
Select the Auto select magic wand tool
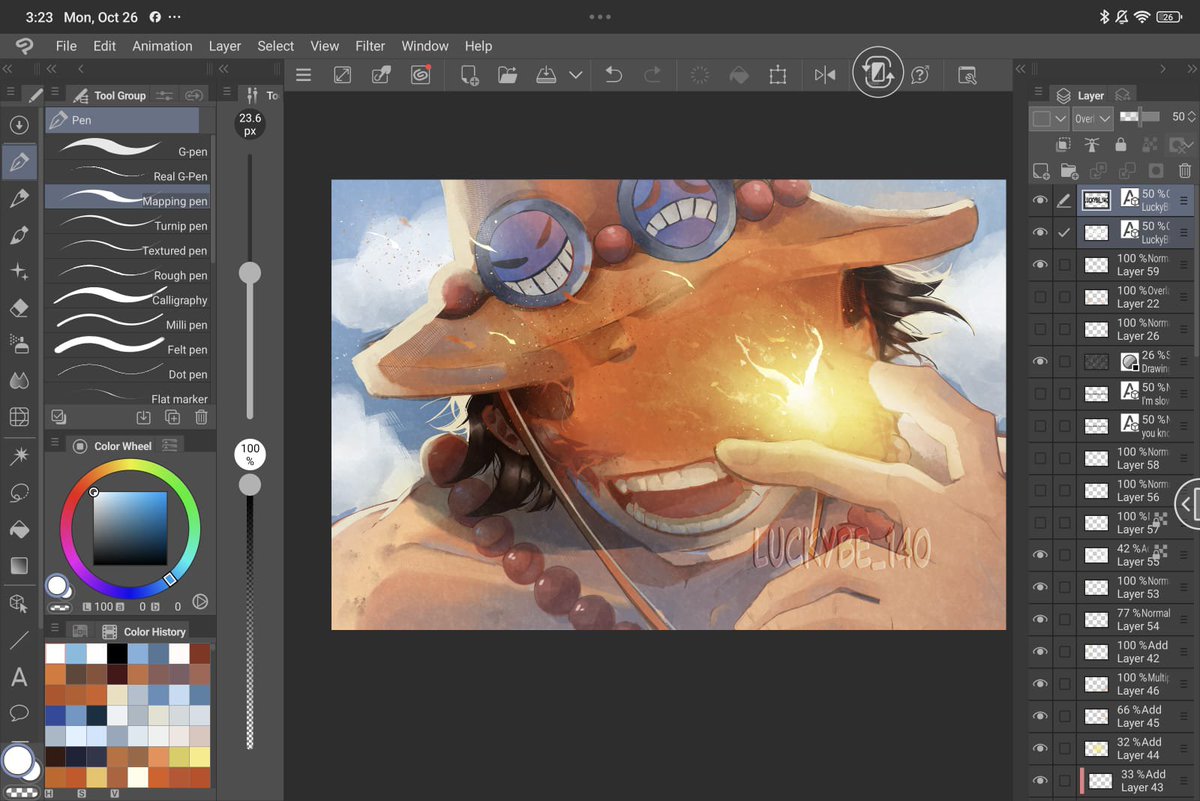[19, 455]
